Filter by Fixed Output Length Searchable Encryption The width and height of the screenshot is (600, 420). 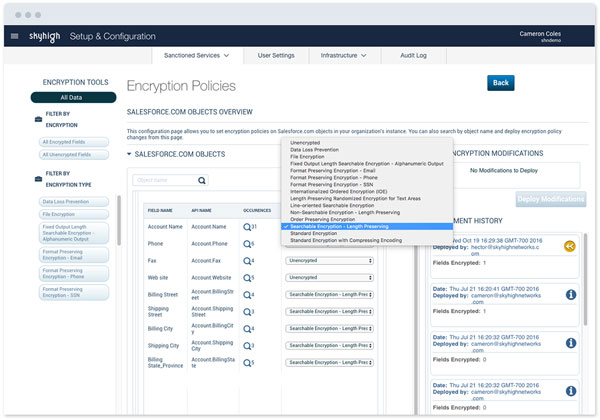[x=73, y=233]
